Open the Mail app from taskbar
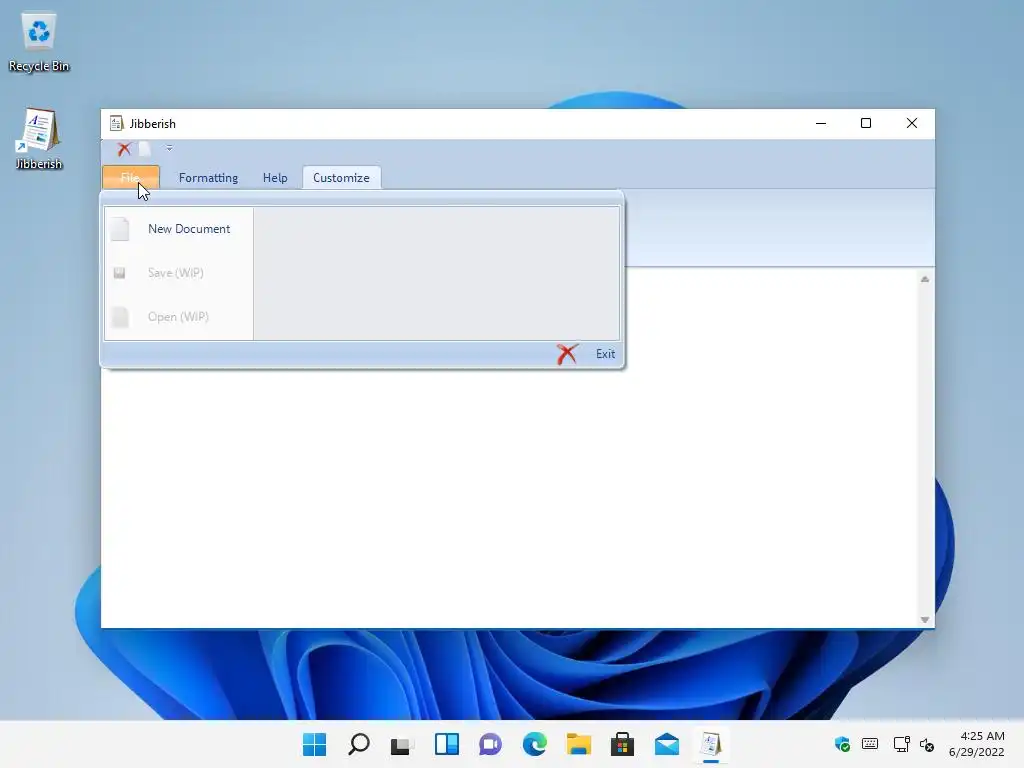 (667, 744)
